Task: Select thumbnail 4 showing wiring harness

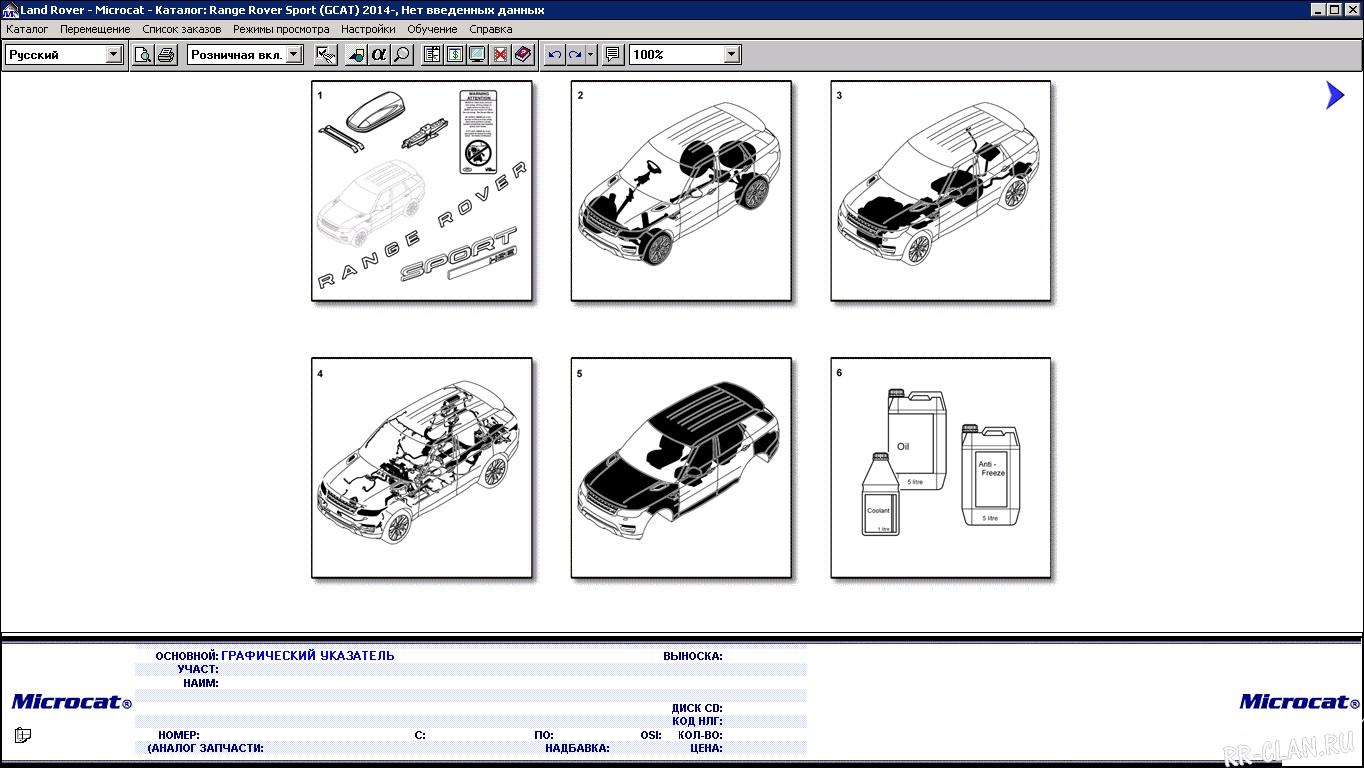Action: click(421, 468)
